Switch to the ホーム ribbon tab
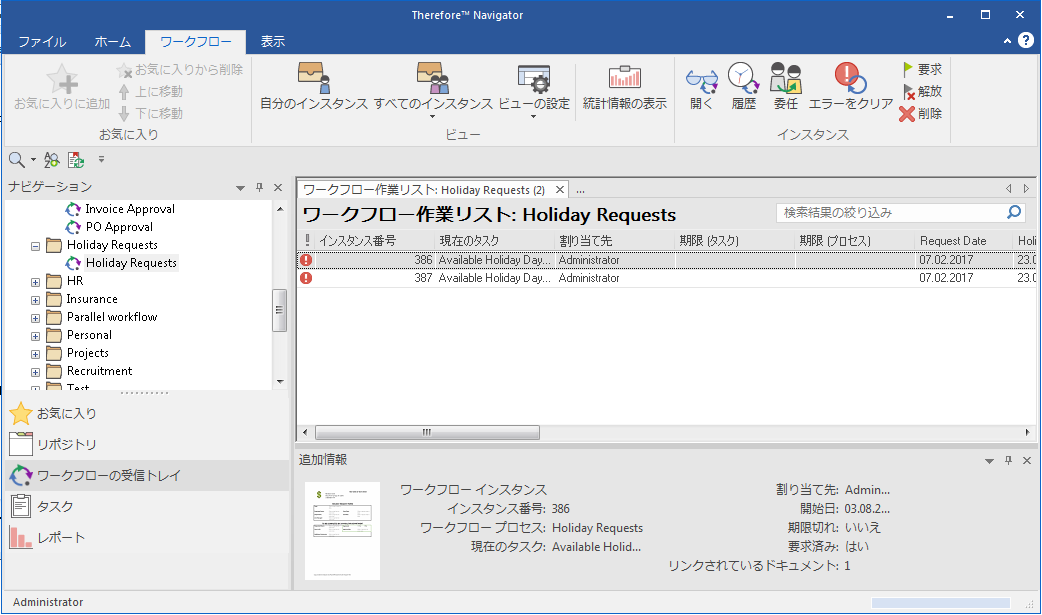The image size is (1042, 615). tap(112, 41)
